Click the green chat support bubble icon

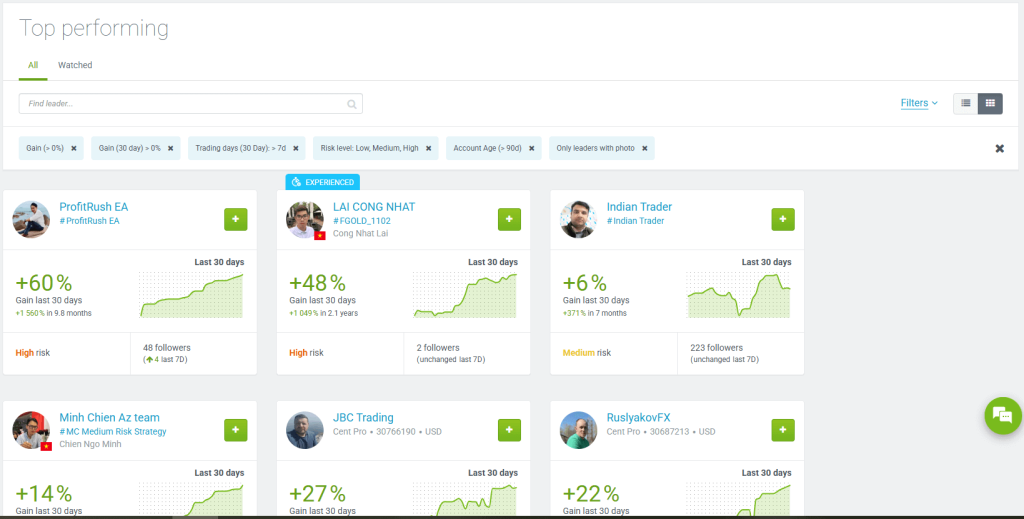1002,415
